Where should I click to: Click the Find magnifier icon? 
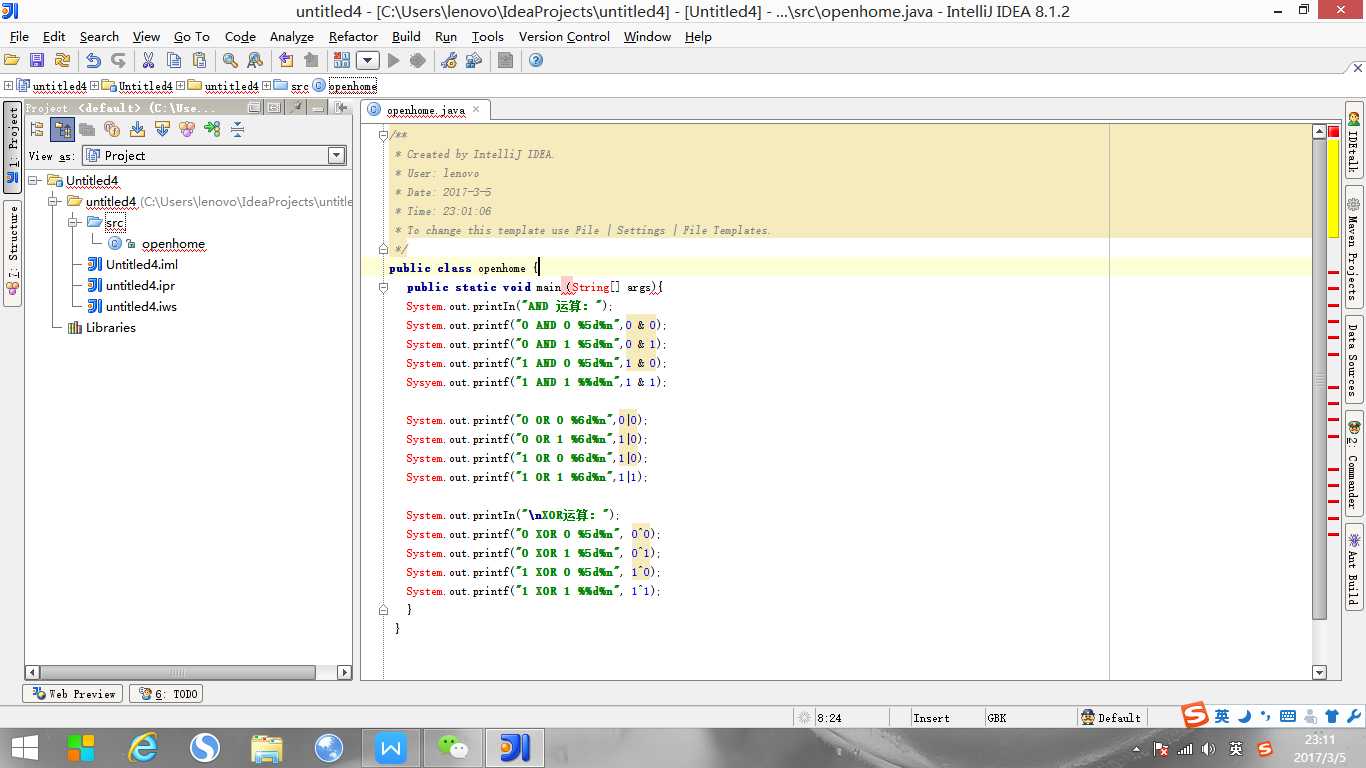pyautogui.click(x=230, y=60)
